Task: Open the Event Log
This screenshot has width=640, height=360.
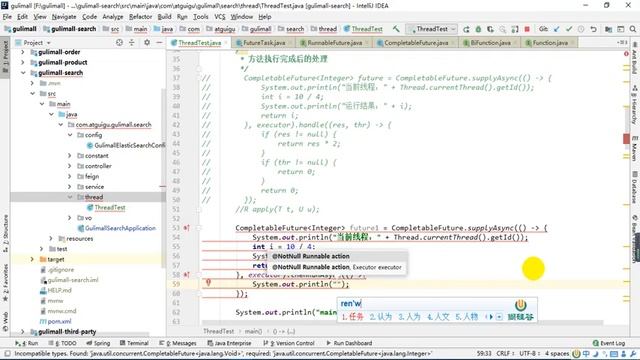Action: click(x=609, y=343)
